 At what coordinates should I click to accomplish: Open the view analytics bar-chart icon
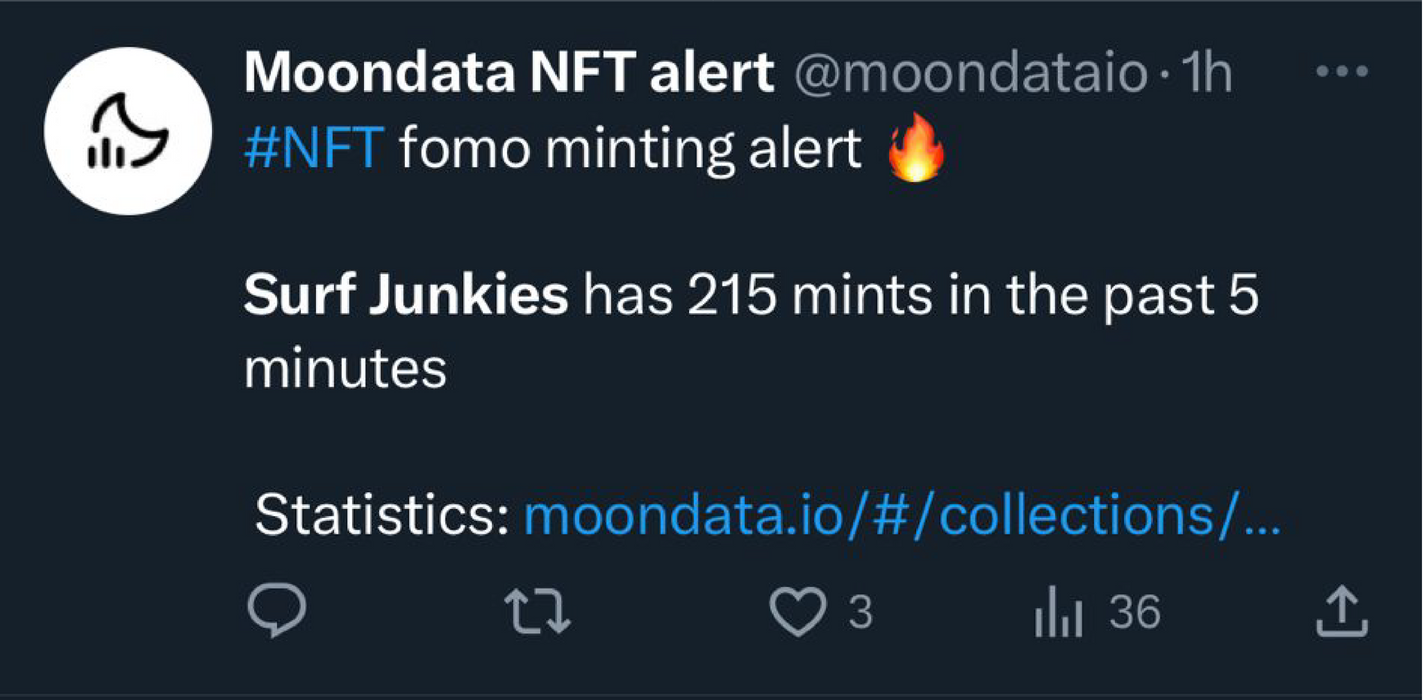click(1058, 612)
